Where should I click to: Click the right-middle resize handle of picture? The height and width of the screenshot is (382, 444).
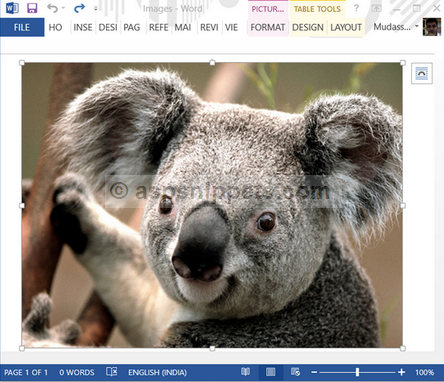[403, 206]
